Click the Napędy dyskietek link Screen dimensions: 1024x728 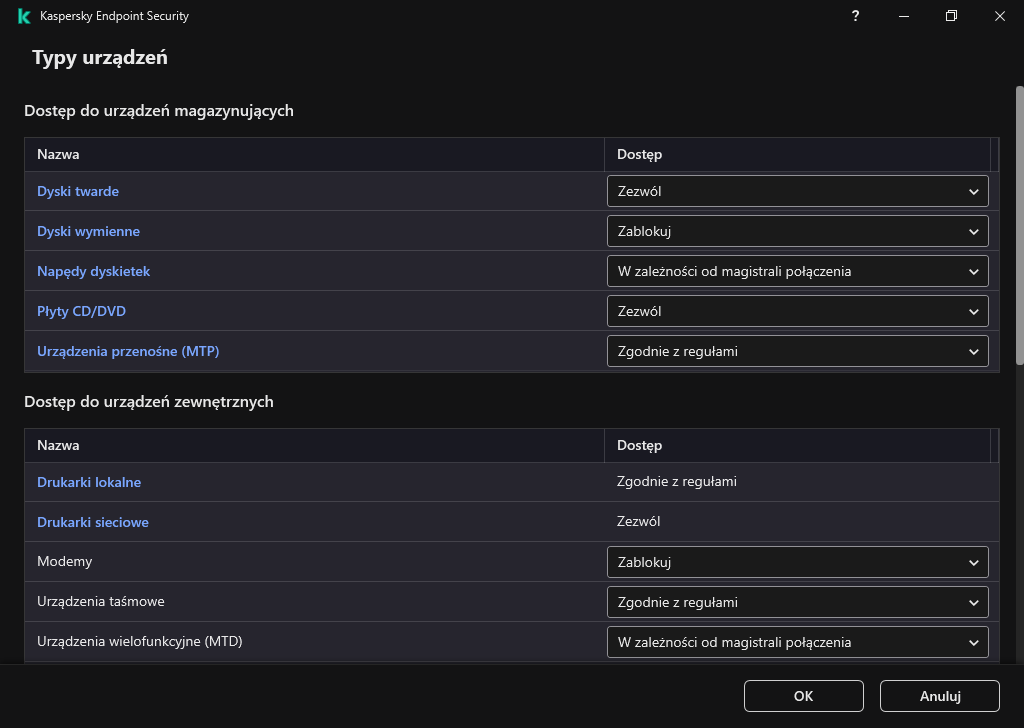tap(93, 271)
